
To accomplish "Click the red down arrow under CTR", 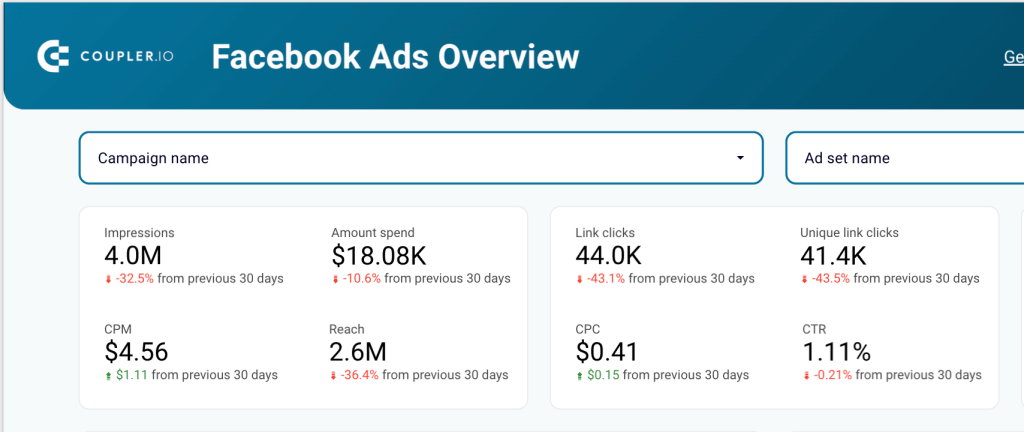I will [x=807, y=376].
